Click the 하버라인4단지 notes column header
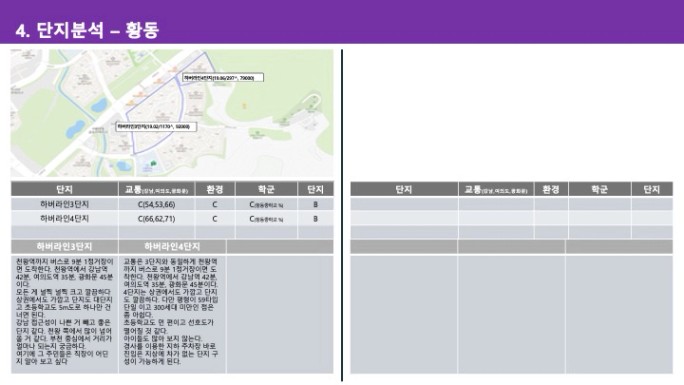This screenshot has height=385, width=684. (x=172, y=247)
